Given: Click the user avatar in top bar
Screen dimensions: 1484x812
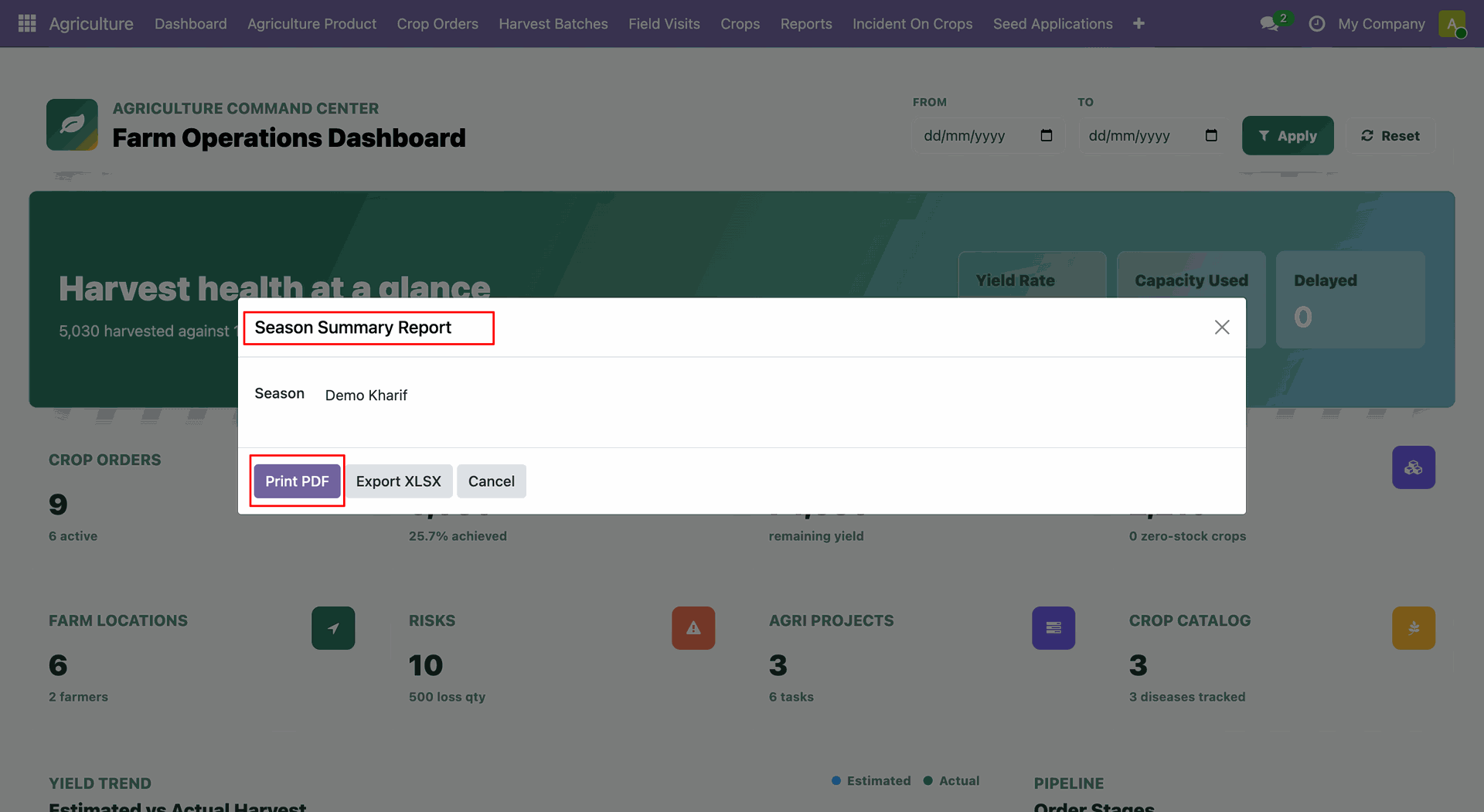Looking at the screenshot, I should coord(1452,23).
